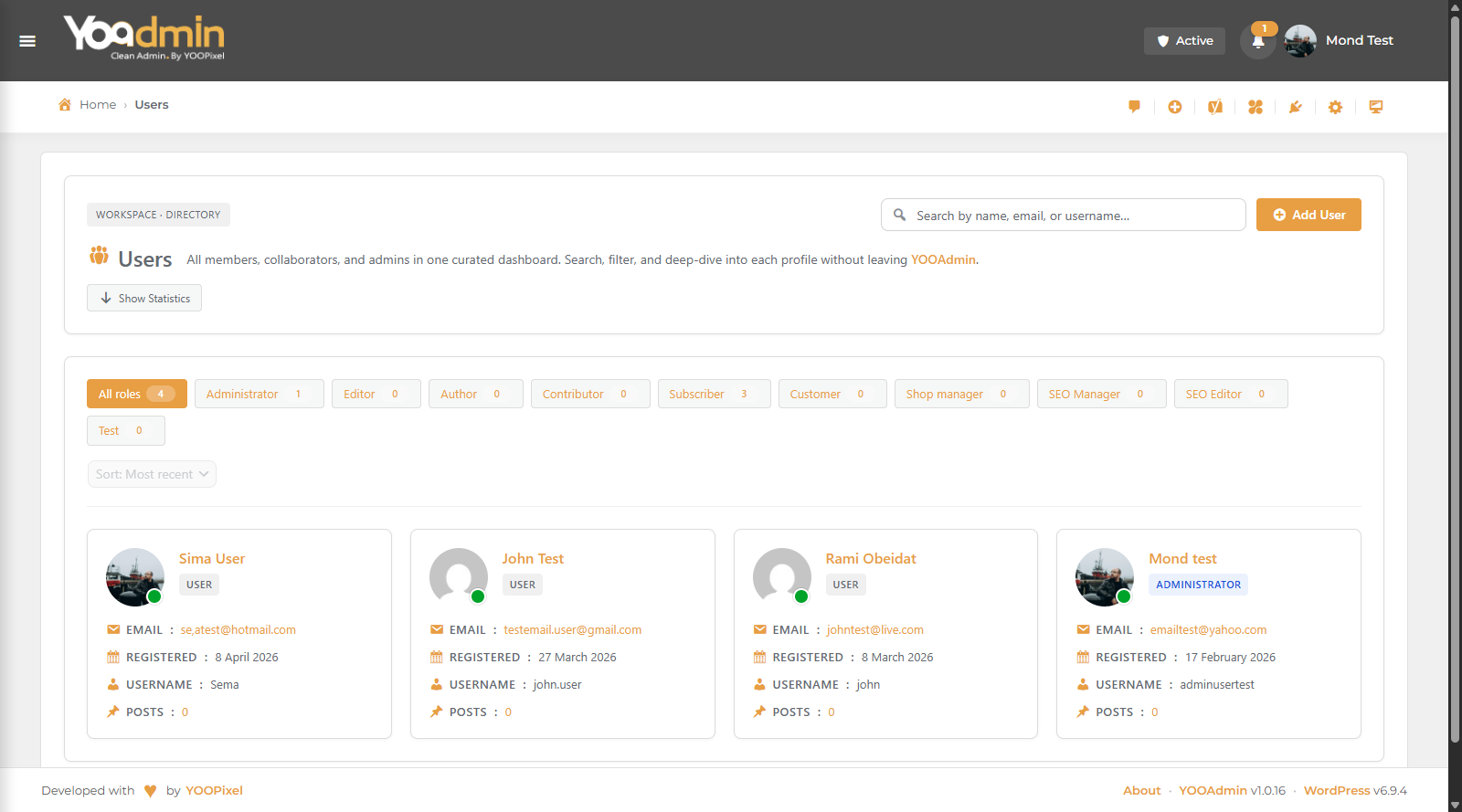
Task: Click Sima User avatar photo
Action: (135, 577)
